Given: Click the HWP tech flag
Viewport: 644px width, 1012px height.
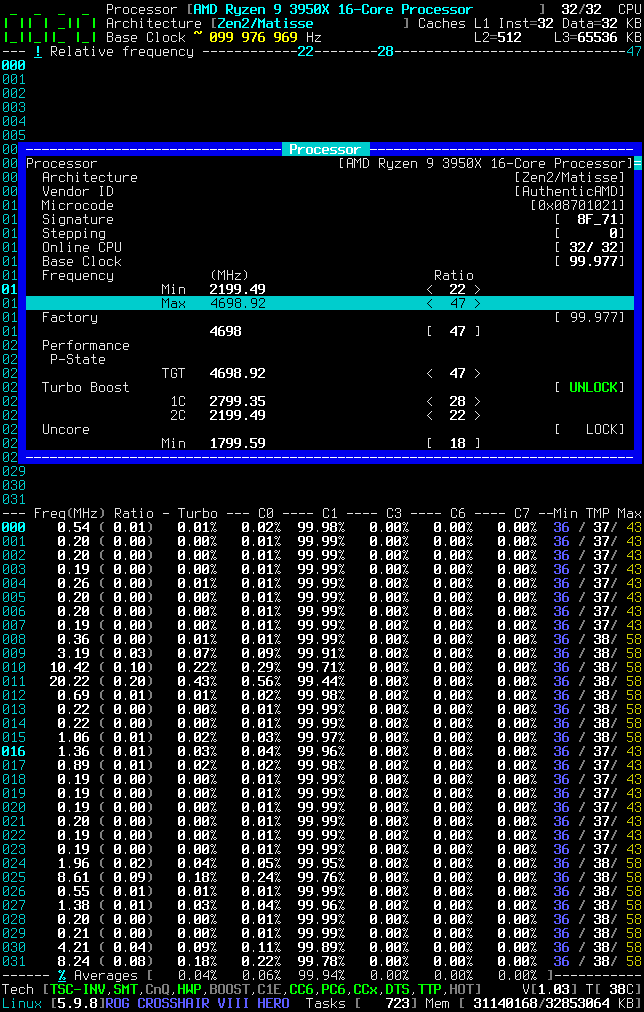Looking at the screenshot, I should 190,989.
